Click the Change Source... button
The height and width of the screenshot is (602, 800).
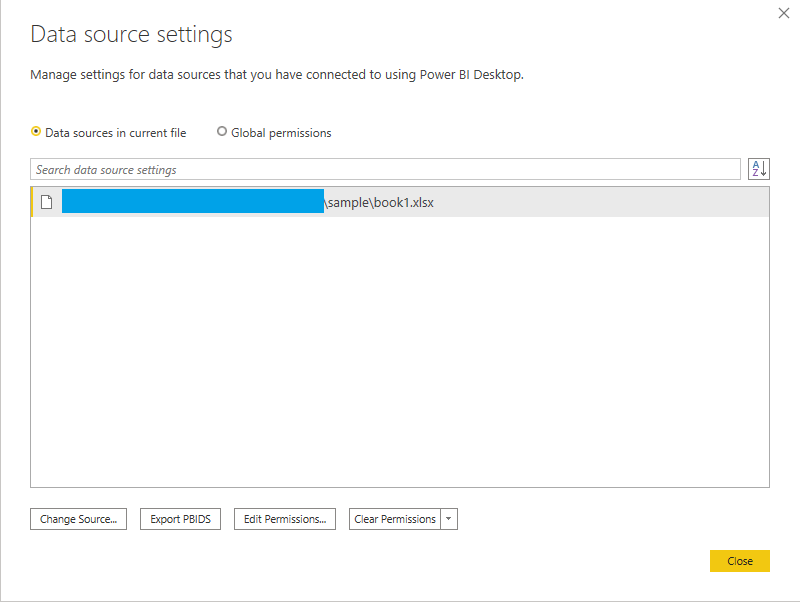(79, 519)
